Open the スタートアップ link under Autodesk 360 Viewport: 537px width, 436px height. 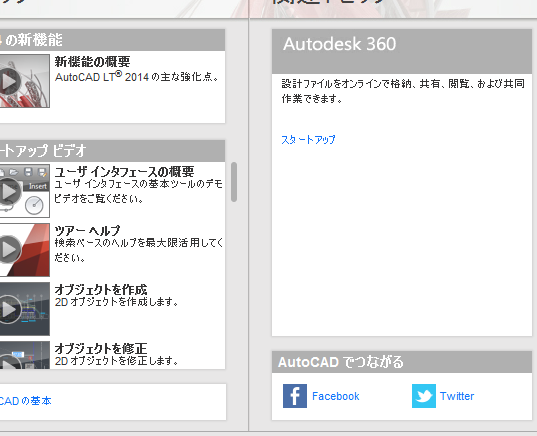[x=308, y=140]
